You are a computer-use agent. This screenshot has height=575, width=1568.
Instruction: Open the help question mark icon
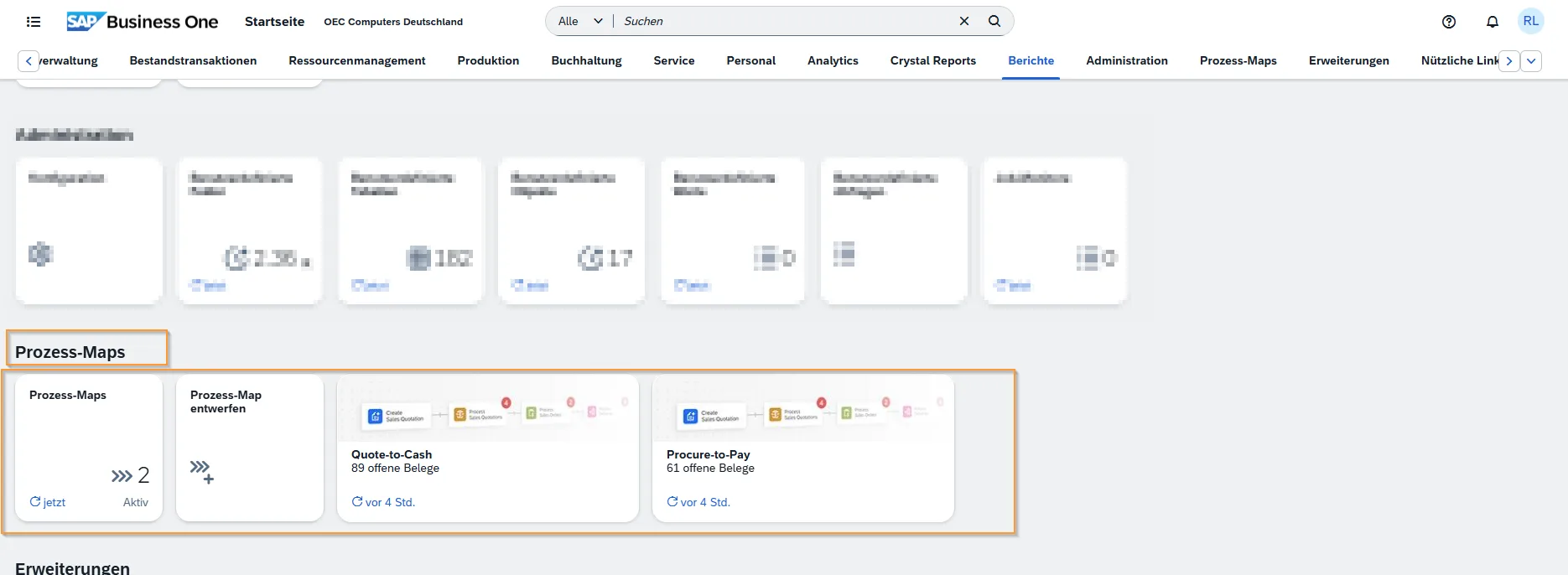[1449, 22]
